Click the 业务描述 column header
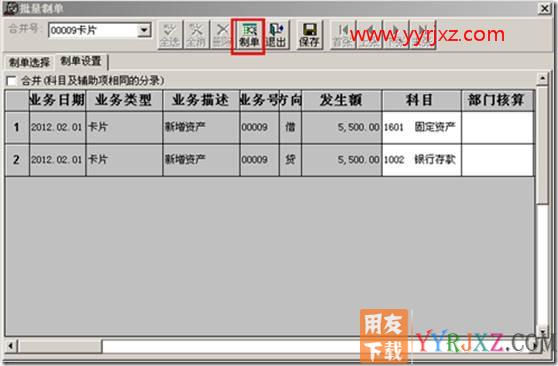This screenshot has height=366, width=558. [201, 100]
